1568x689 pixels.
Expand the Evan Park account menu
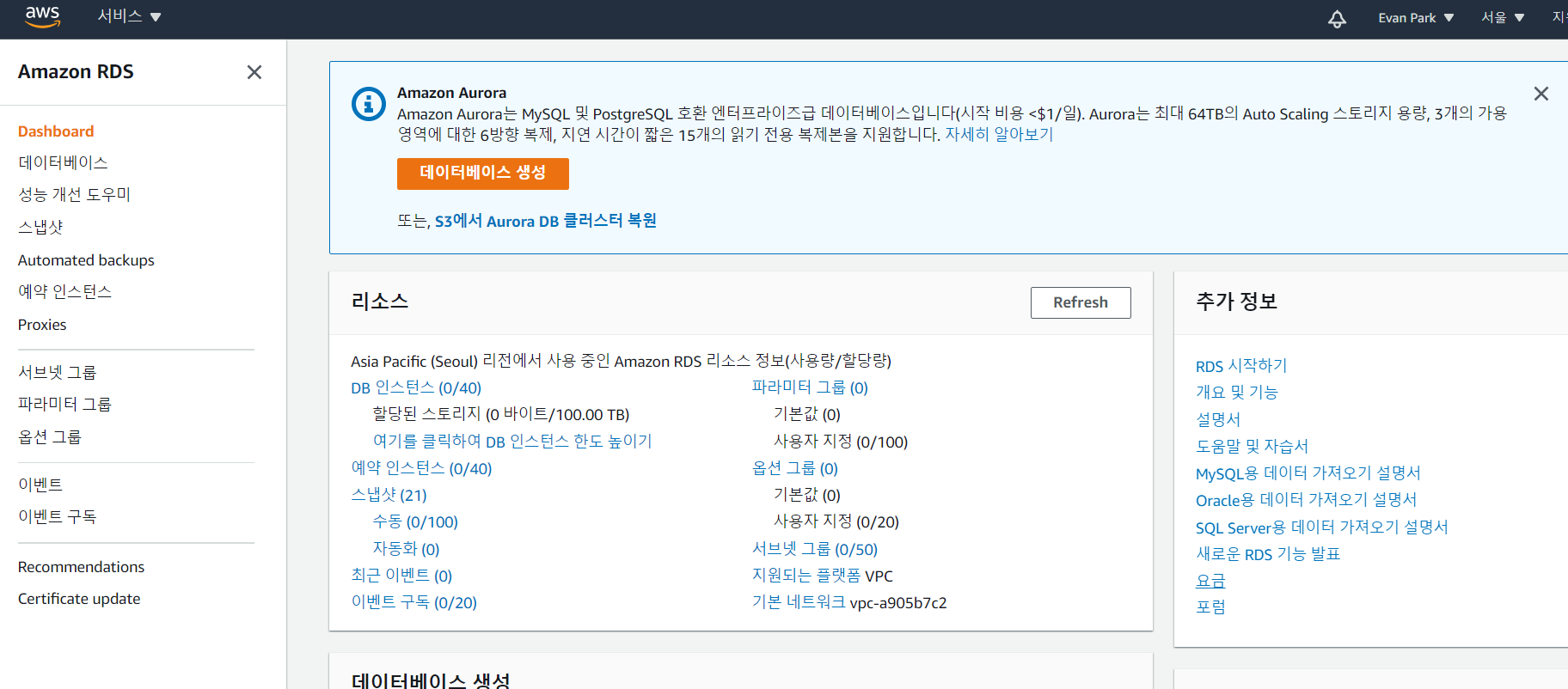[x=1416, y=18]
